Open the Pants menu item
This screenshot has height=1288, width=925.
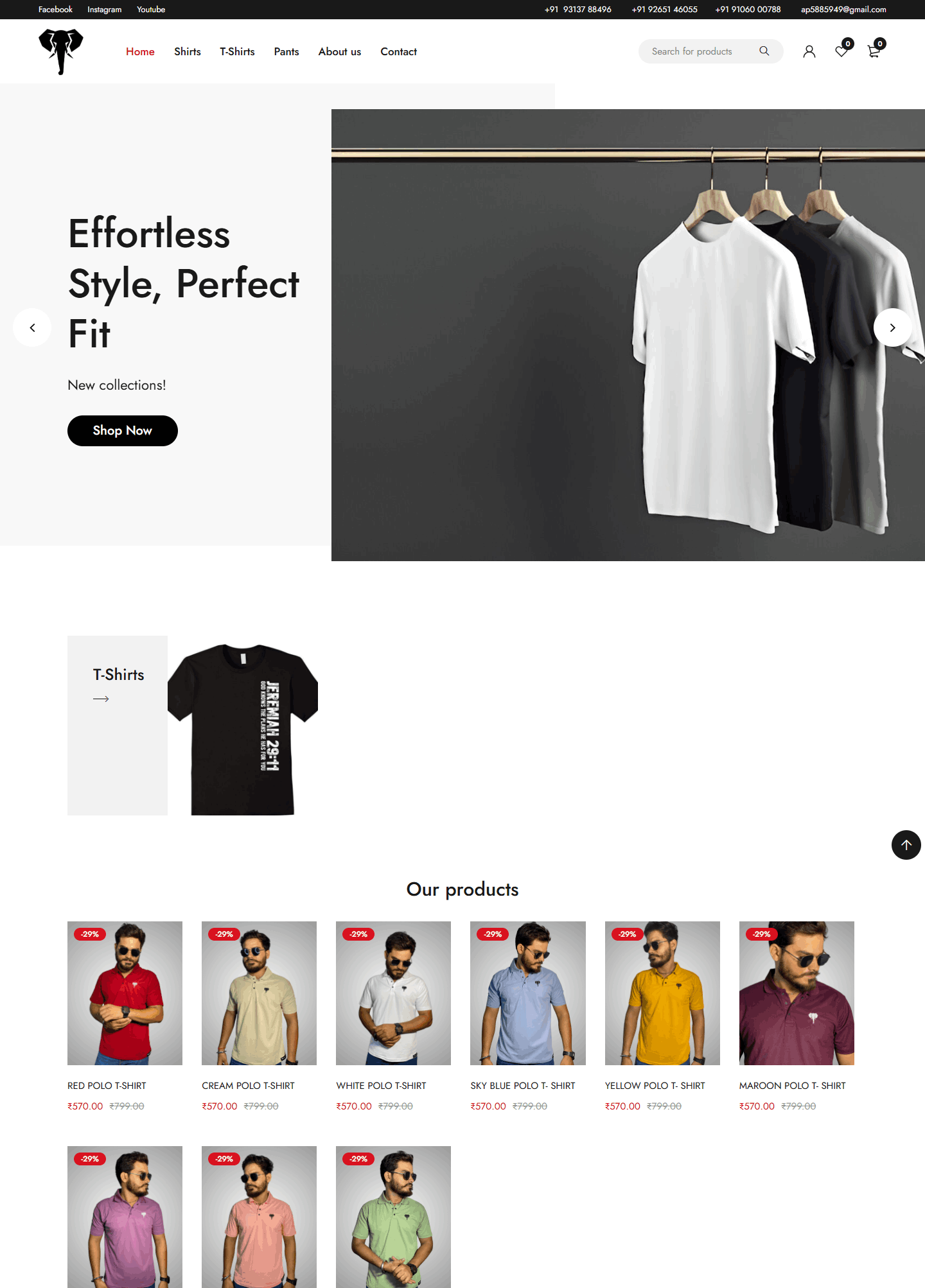tap(286, 51)
